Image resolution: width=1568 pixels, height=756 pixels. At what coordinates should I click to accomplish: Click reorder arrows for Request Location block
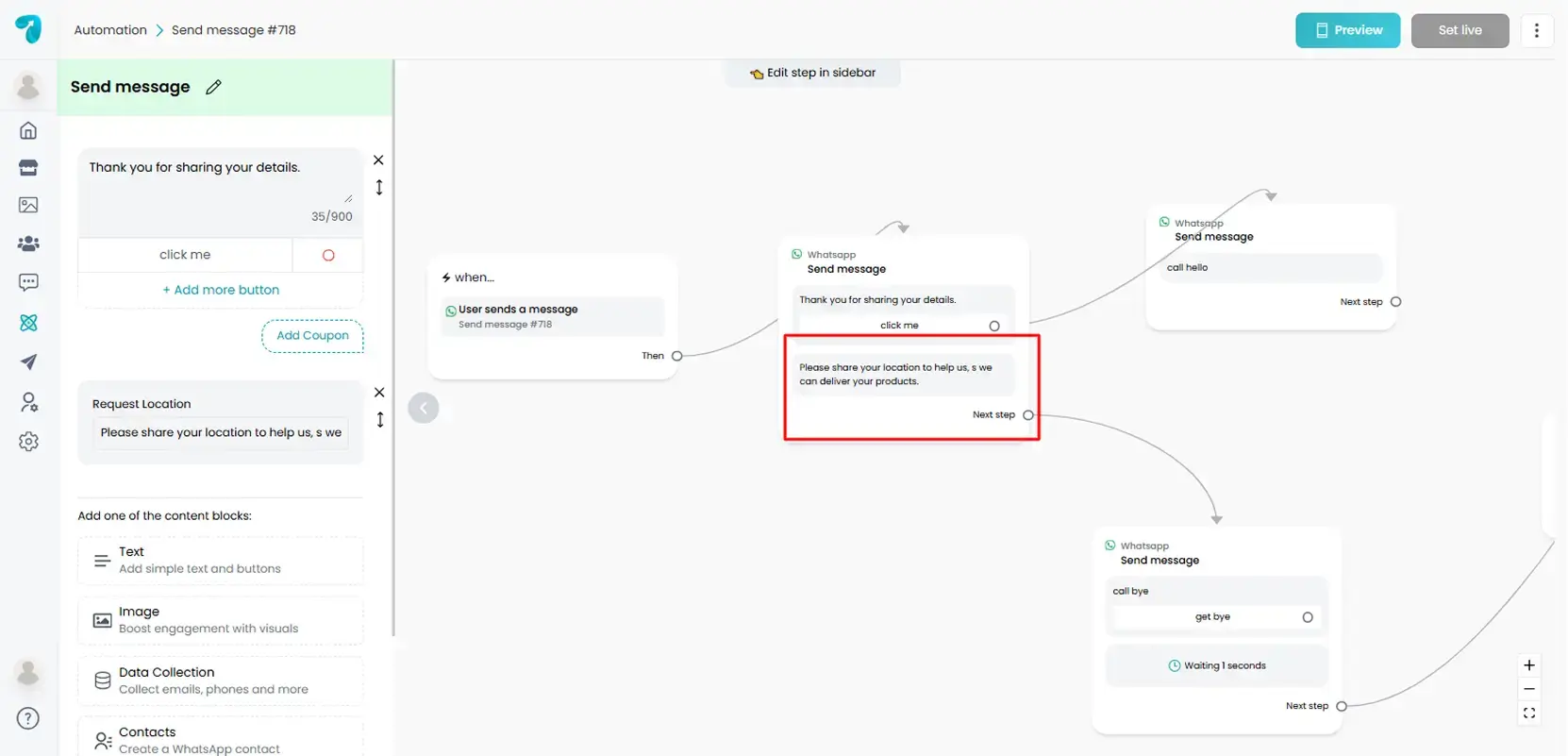pos(379,420)
